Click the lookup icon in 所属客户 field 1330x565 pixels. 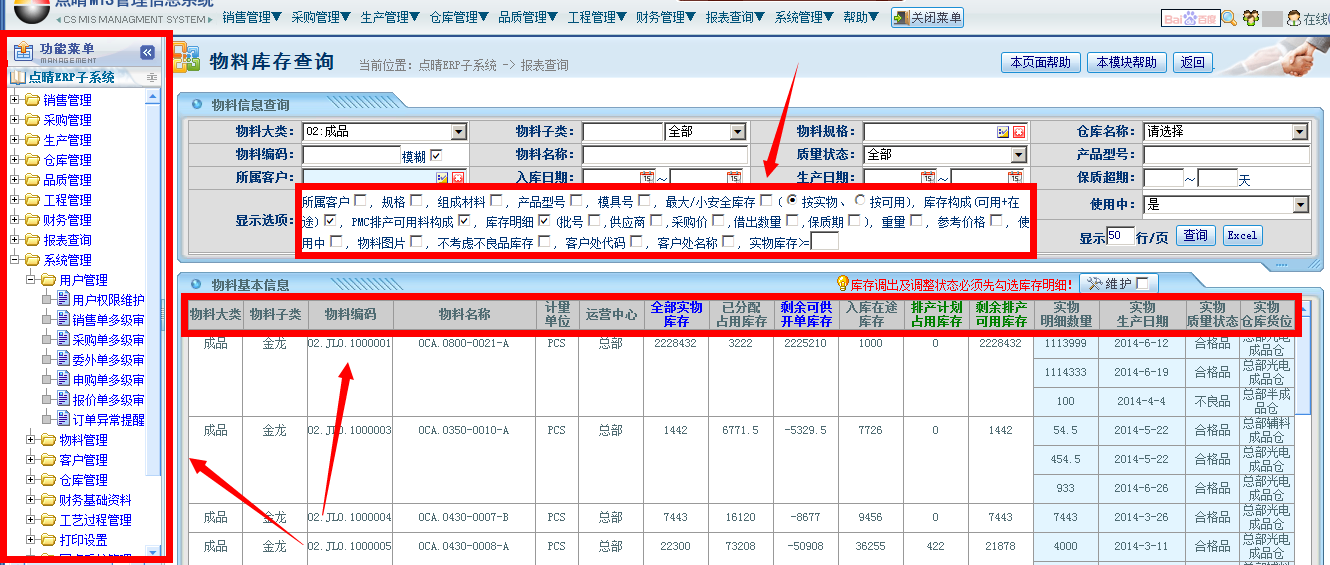click(x=443, y=178)
